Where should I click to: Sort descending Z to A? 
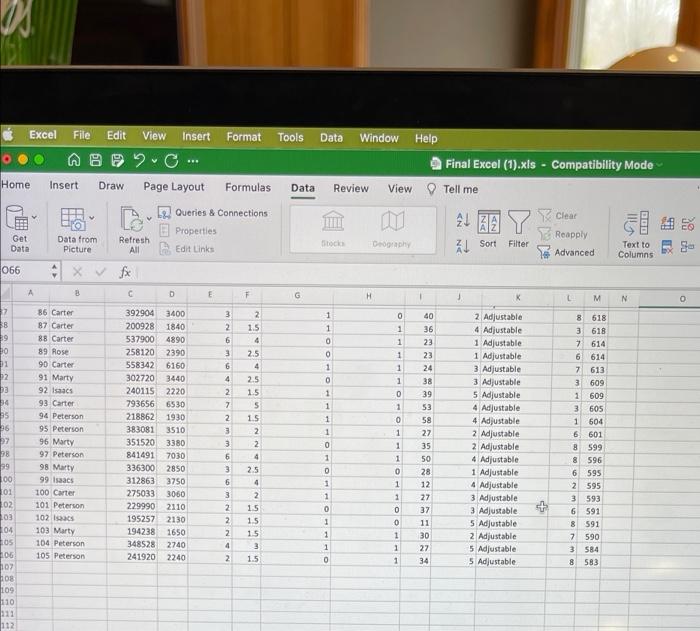click(462, 246)
